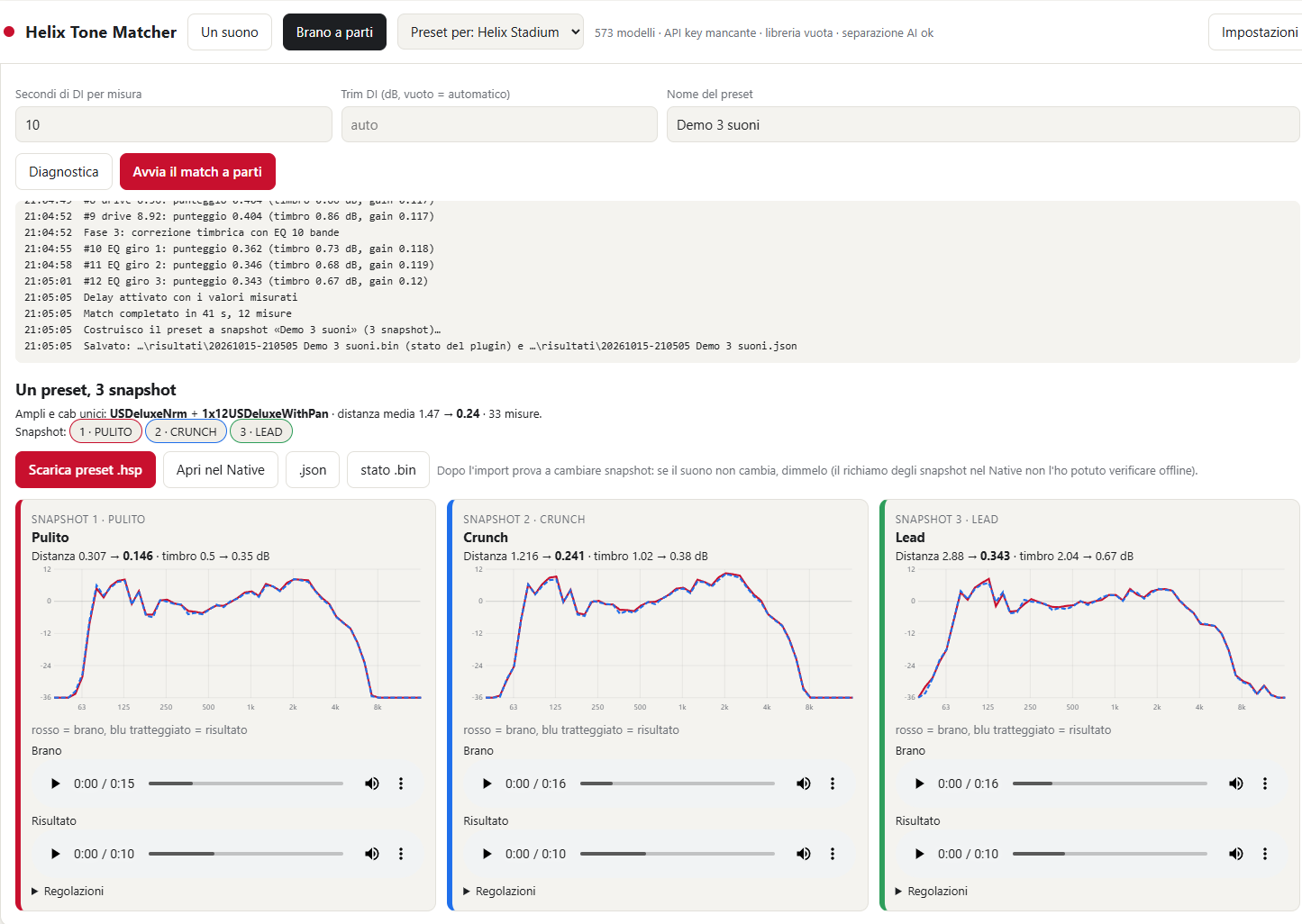
Task: Click the log line "Delay attivato con i valori misurati"
Action: 190,297
